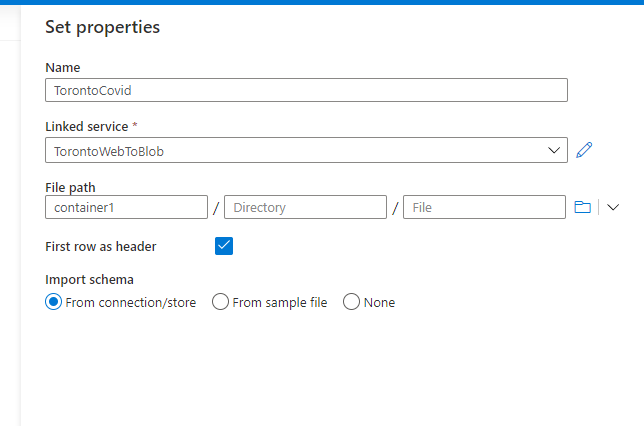This screenshot has height=426, width=644.
Task: Click the Set properties heading
Action: [x=103, y=27]
